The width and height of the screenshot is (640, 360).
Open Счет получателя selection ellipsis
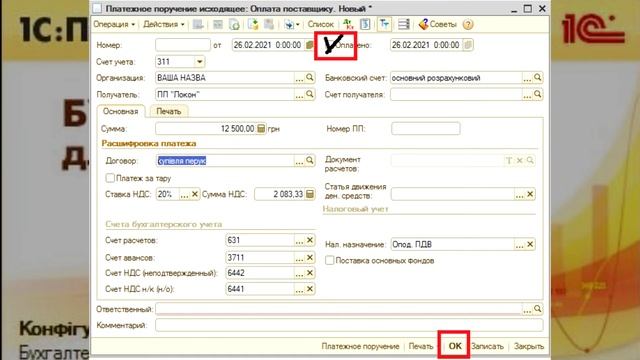(527, 95)
